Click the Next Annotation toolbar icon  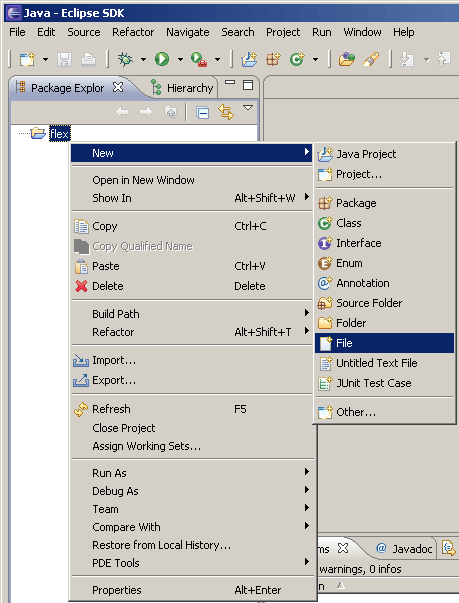coord(407,59)
